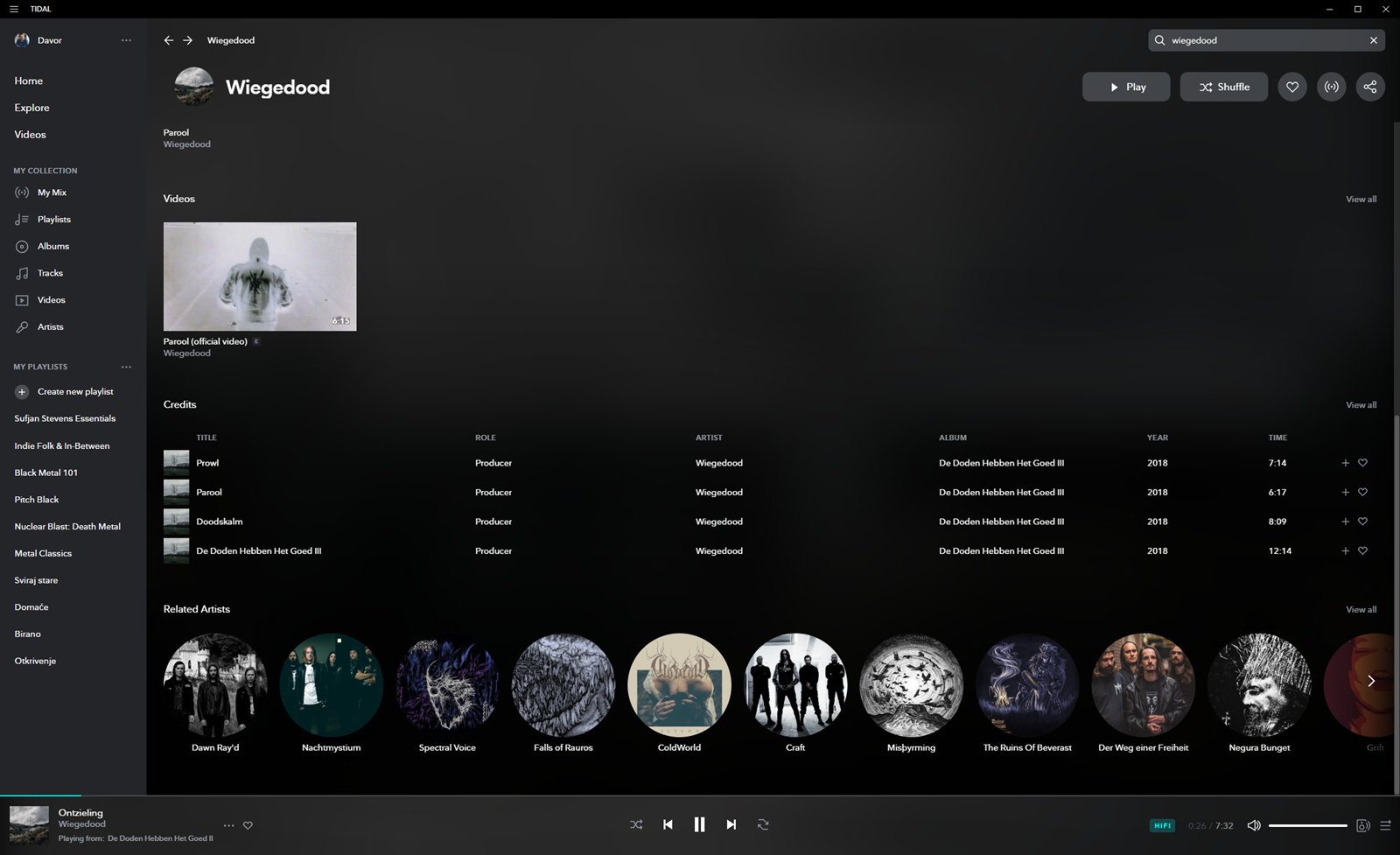1400x855 pixels.
Task: View all credits
Action: pos(1361,405)
